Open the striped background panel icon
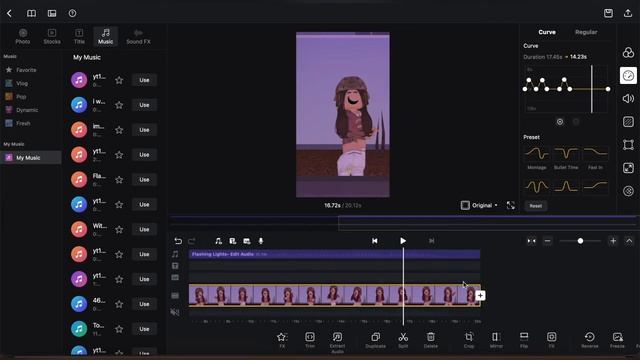640x360 pixels. pyautogui.click(x=628, y=122)
